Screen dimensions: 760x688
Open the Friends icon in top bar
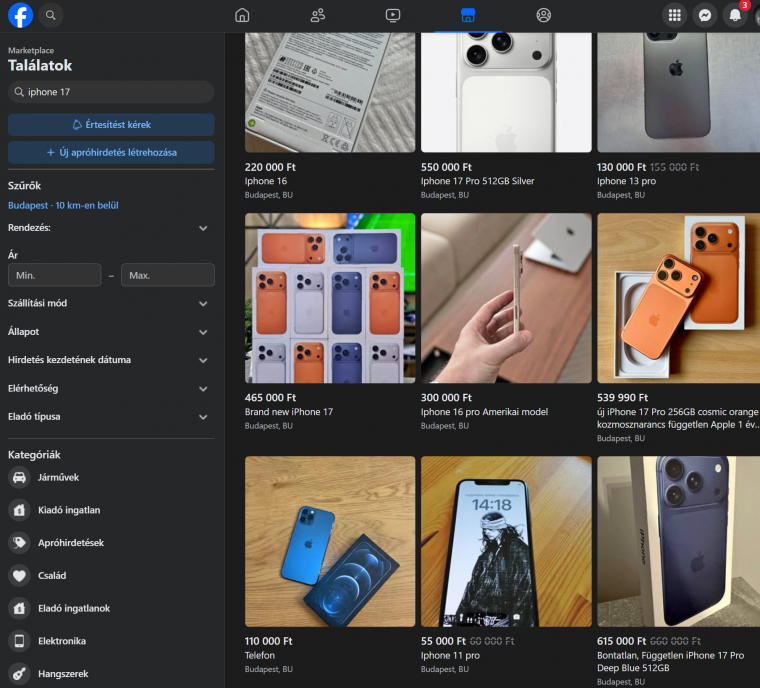click(318, 15)
